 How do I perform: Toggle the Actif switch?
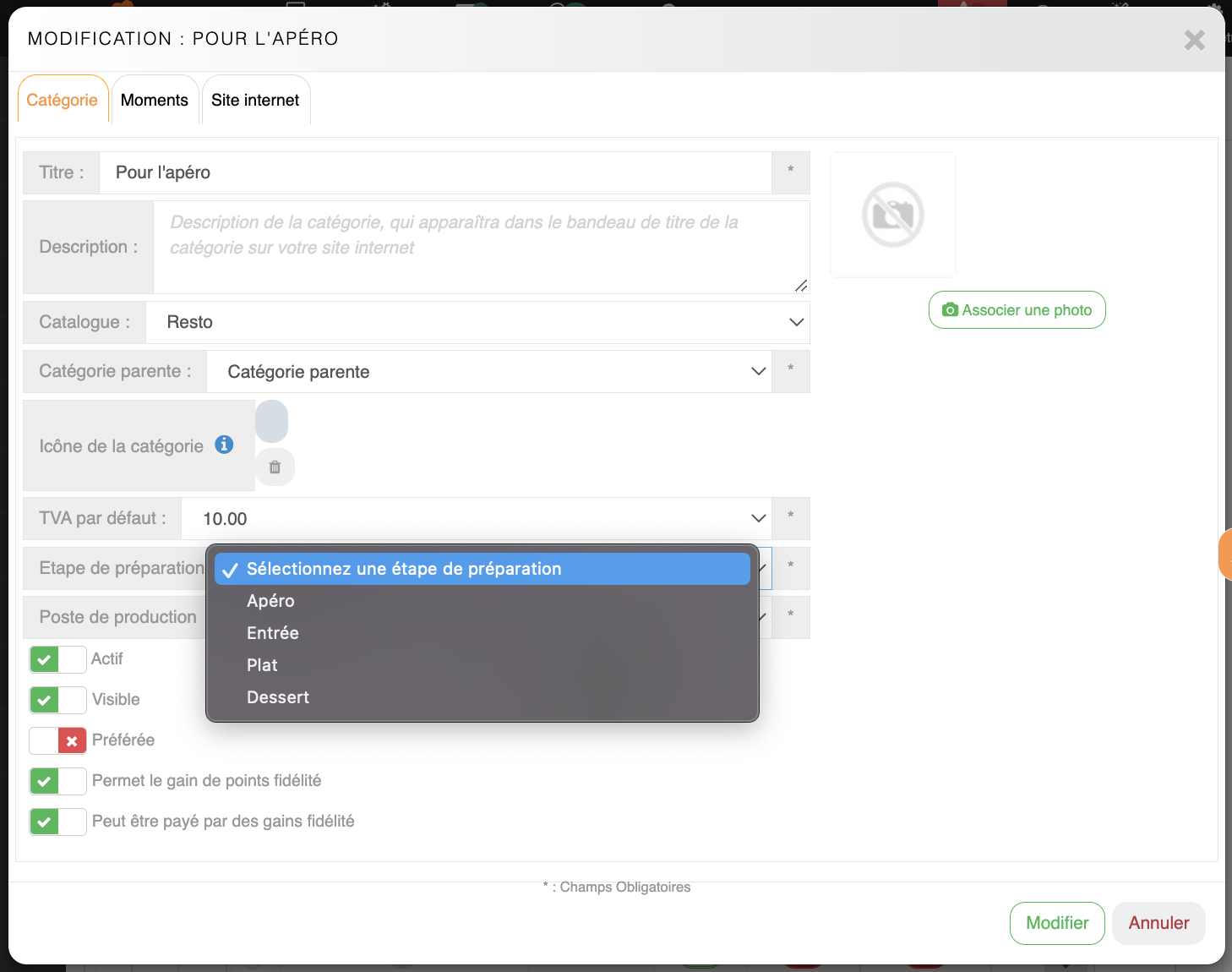pos(57,659)
